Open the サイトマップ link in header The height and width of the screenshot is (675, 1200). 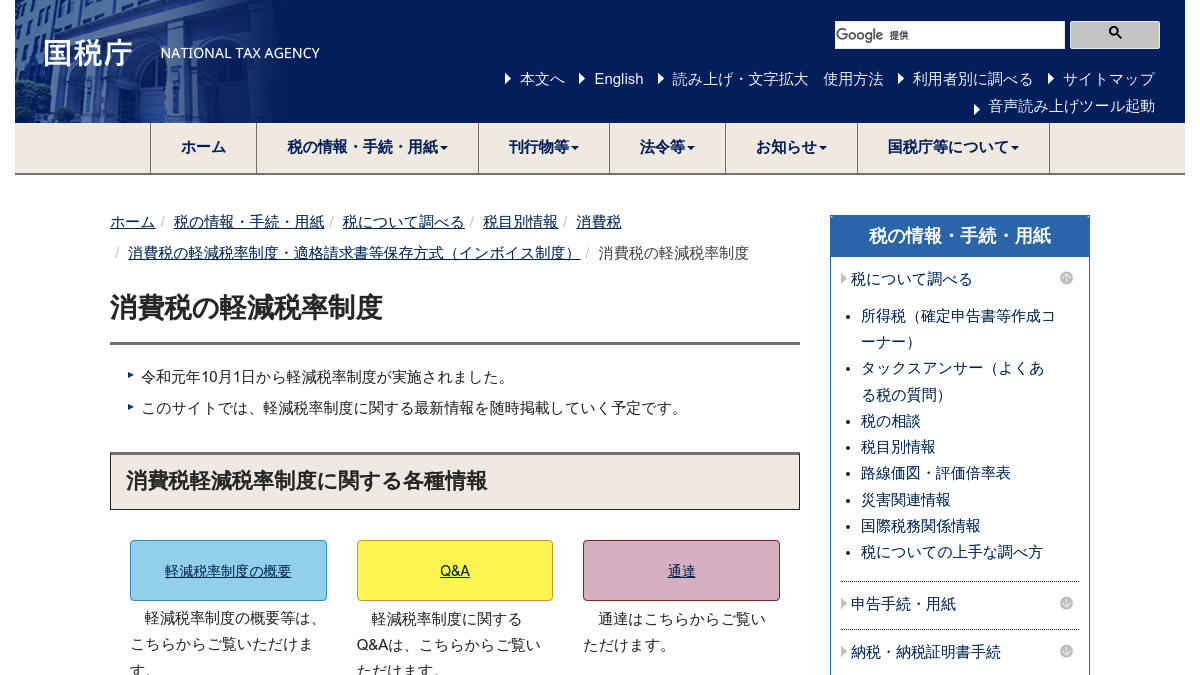click(x=1108, y=79)
